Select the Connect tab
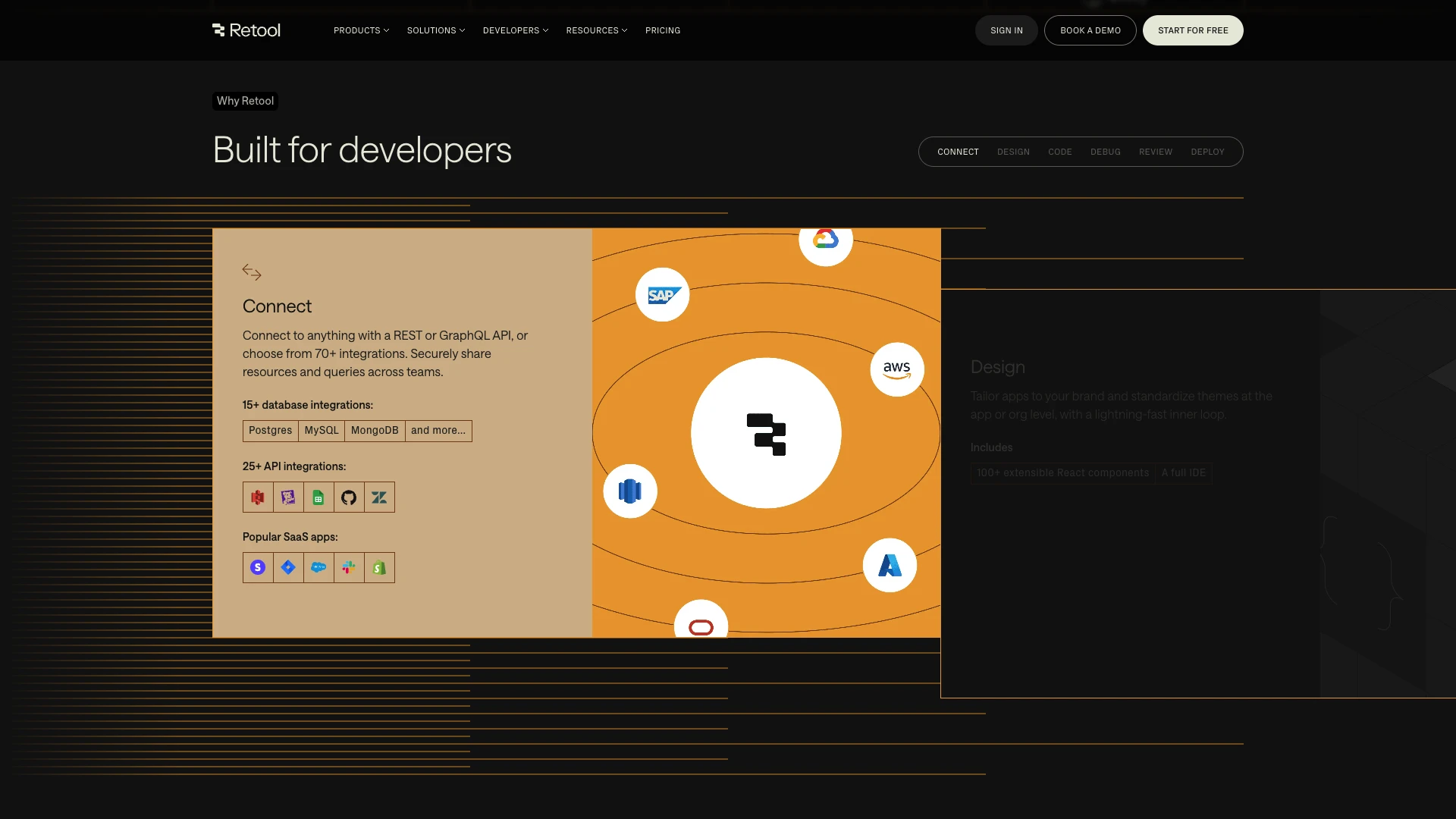 click(958, 152)
